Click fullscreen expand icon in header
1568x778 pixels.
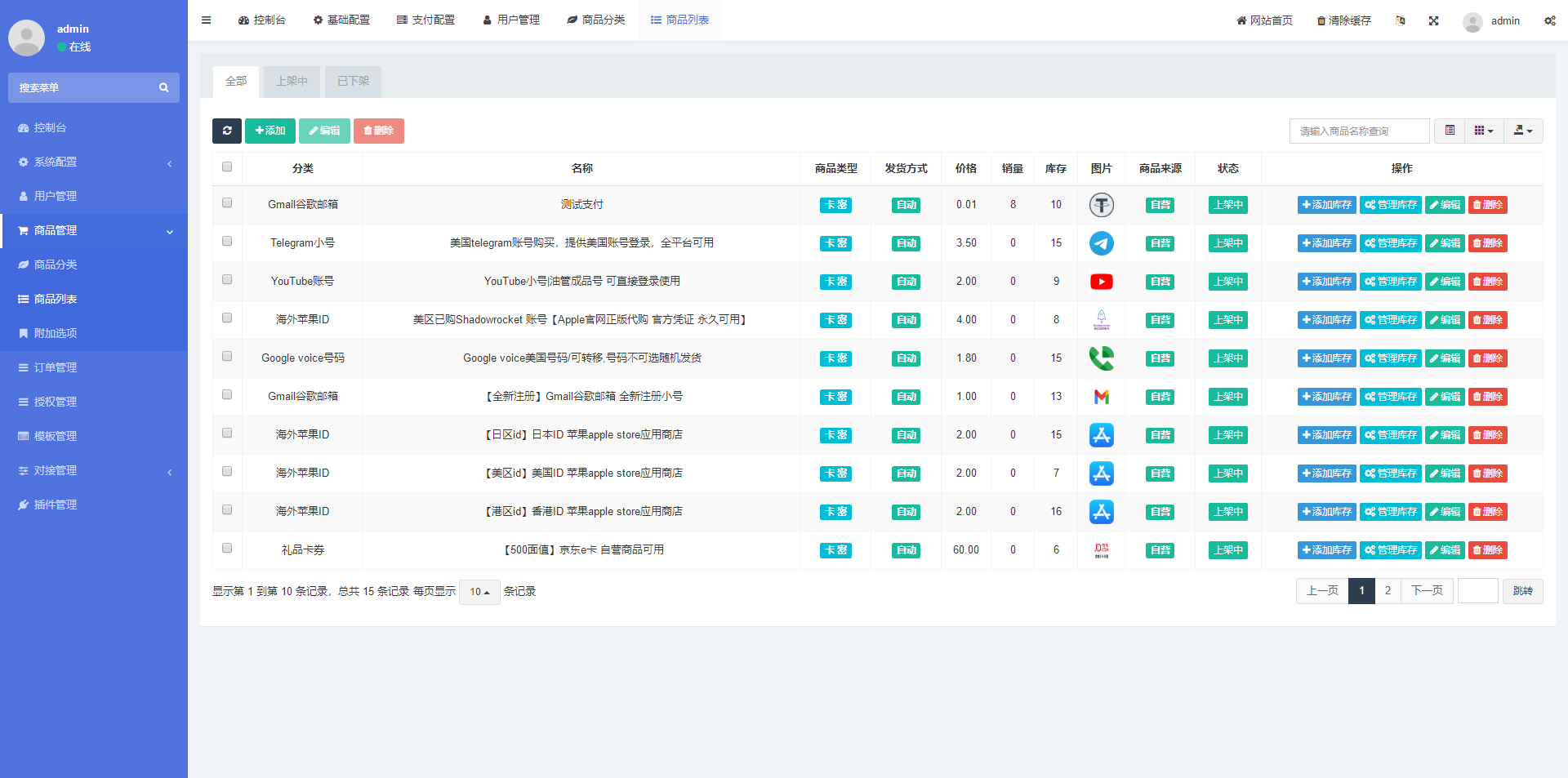(x=1433, y=20)
